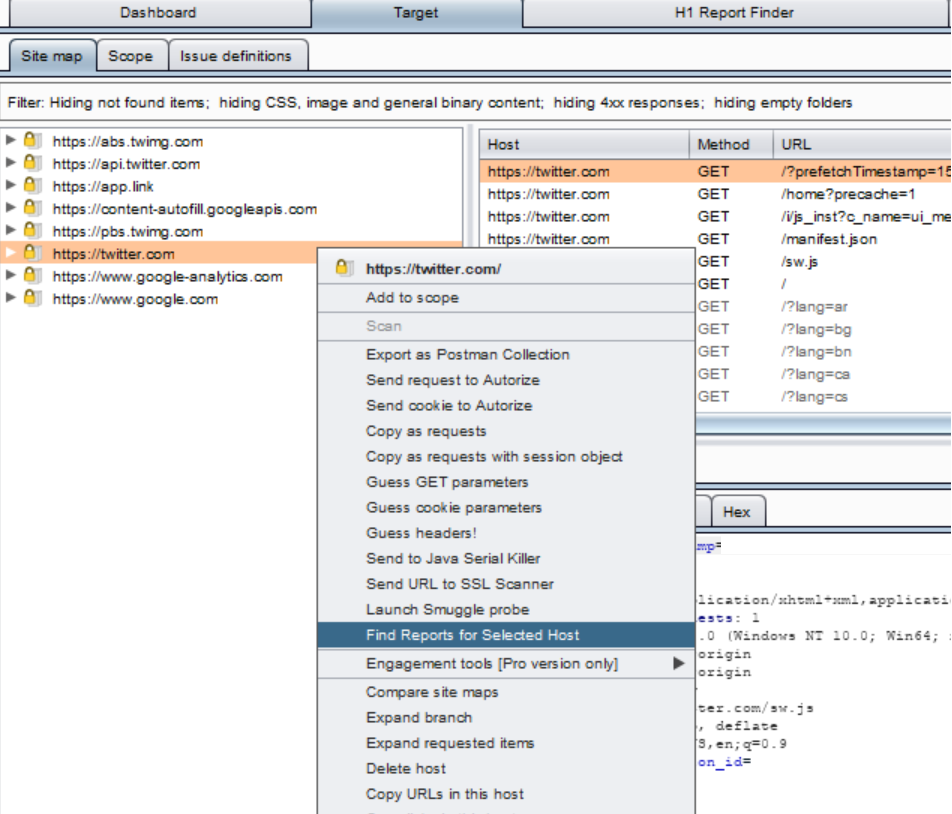Select the /sw.js request row
This screenshot has height=814, width=952.
coord(823,262)
